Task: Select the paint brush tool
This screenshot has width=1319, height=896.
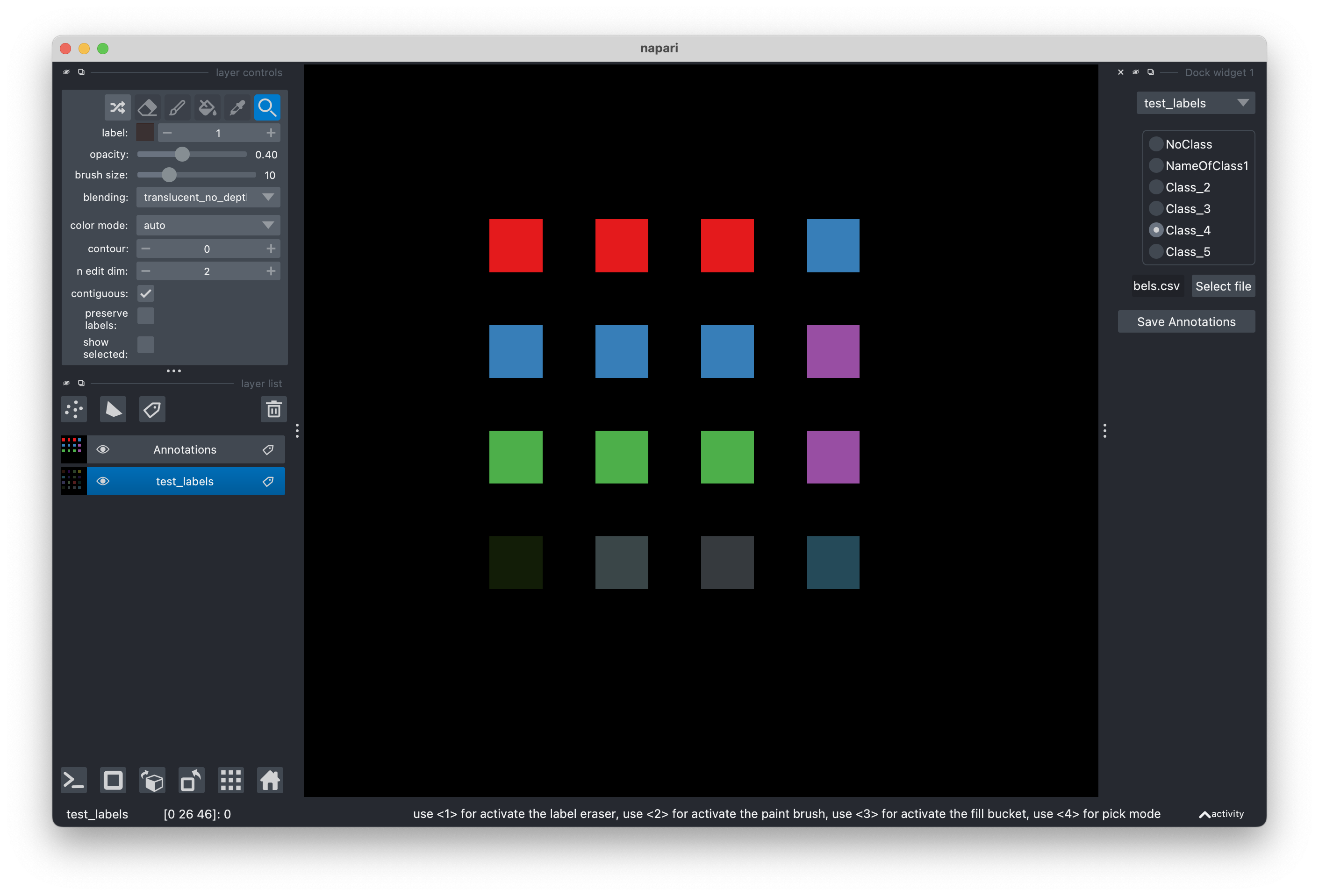Action: coord(177,107)
